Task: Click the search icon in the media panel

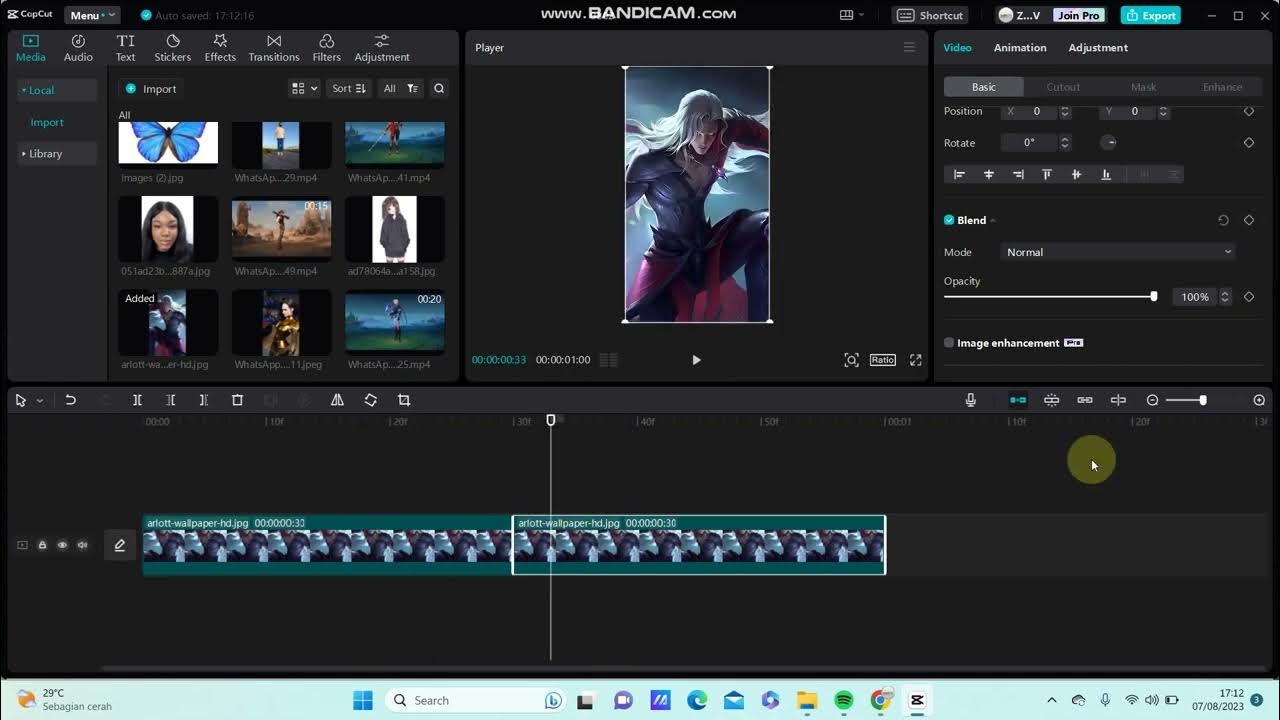Action: pyautogui.click(x=438, y=89)
